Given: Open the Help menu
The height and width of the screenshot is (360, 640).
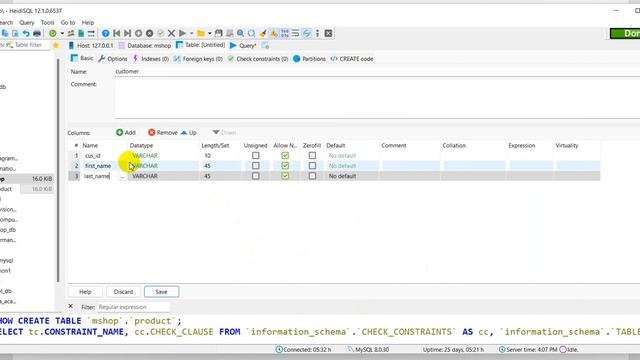Looking at the screenshot, I should (x=88, y=22).
